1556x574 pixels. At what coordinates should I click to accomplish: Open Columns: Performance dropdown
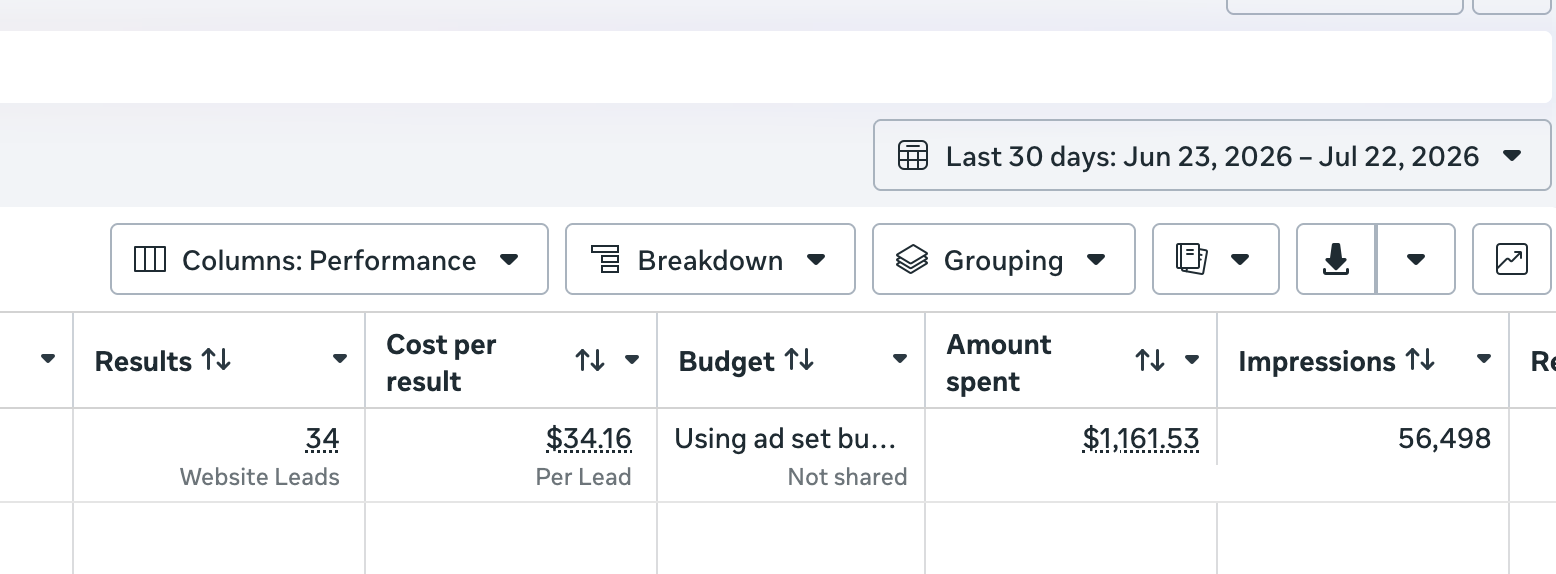(x=329, y=260)
